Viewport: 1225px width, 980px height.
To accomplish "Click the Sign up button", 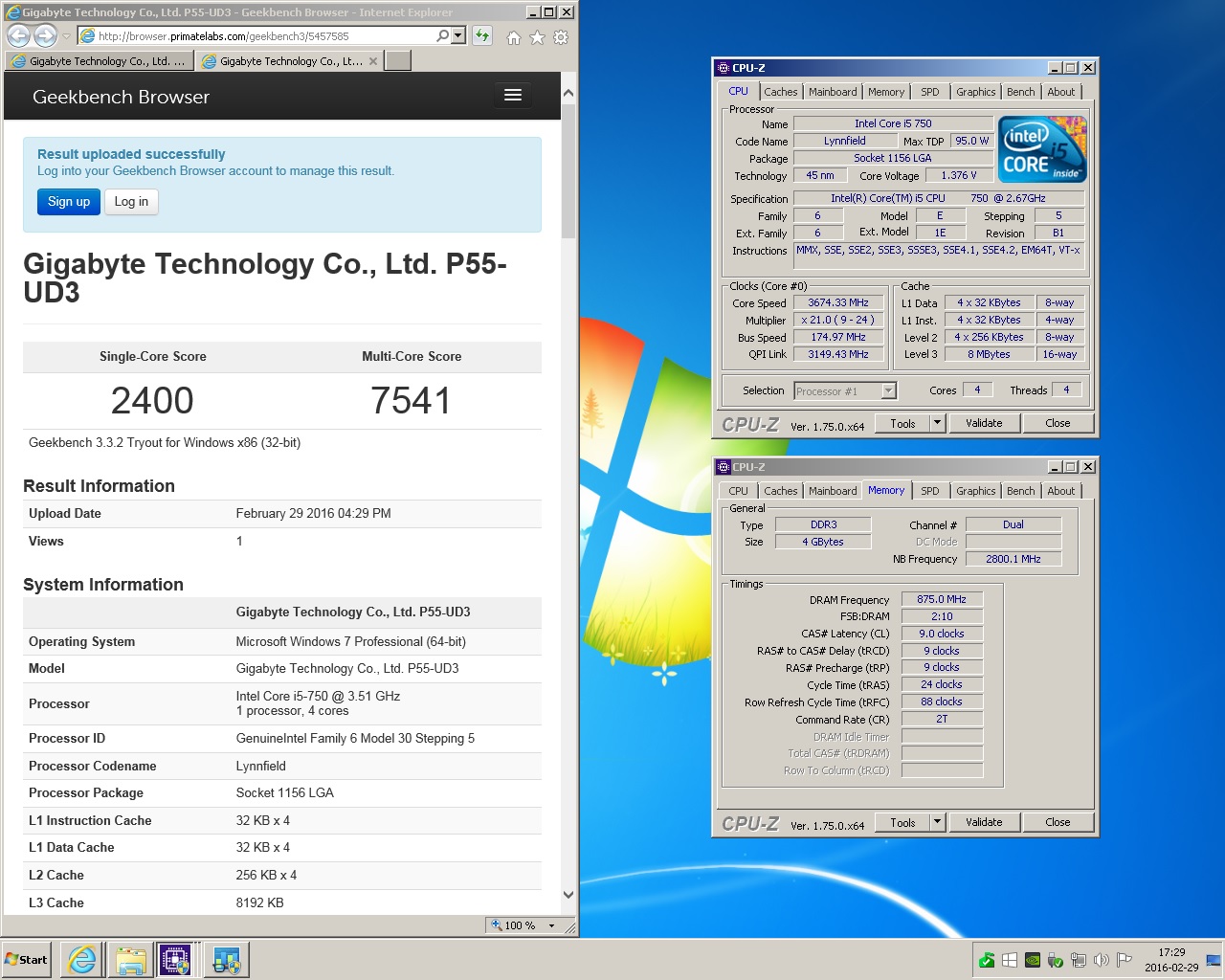I will click(69, 202).
